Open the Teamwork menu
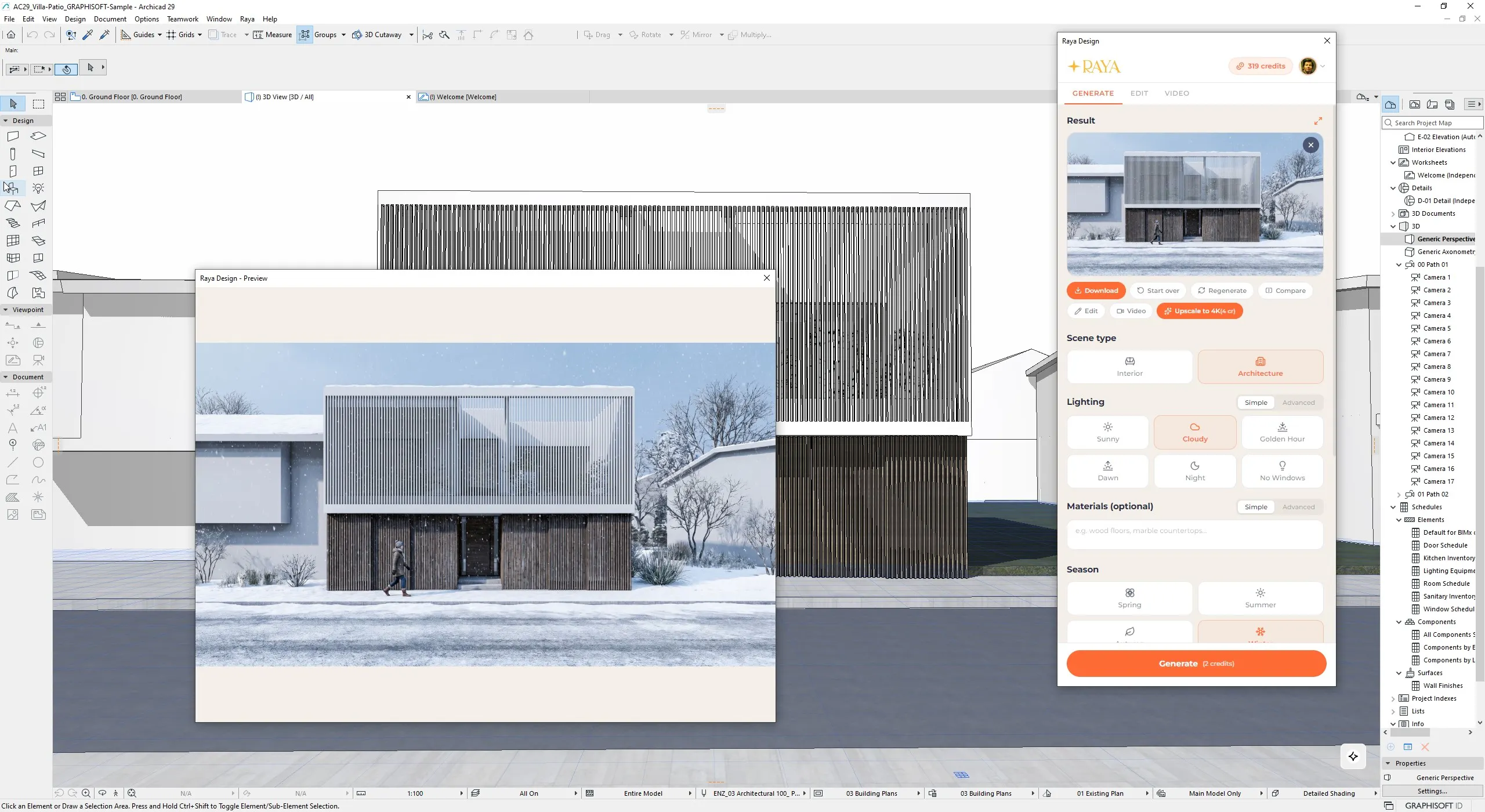Viewport: 1485px width, 812px height. click(183, 19)
